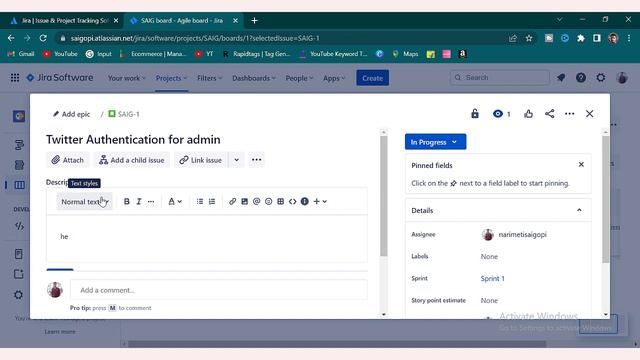
Task: Open the Dashboards menu
Action: [x=253, y=78]
